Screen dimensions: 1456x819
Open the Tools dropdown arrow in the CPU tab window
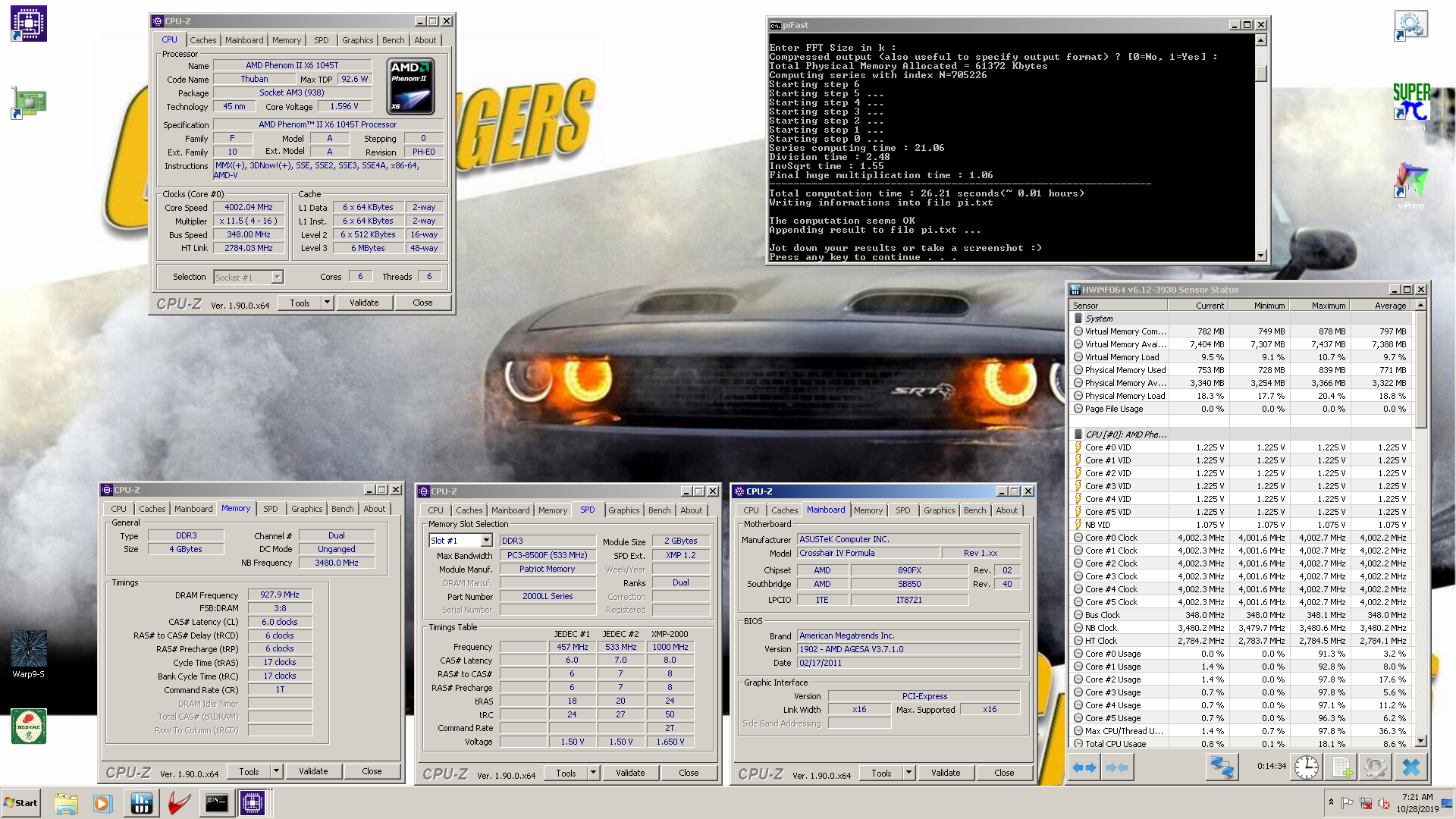point(328,303)
